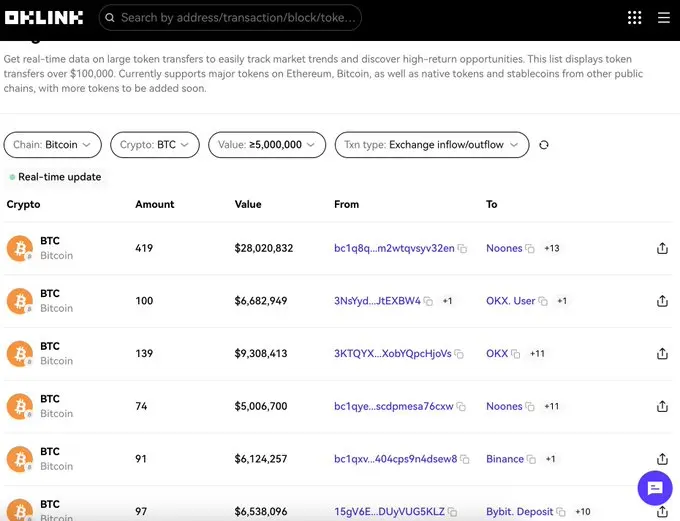Copy Noones address in the 74 BTC row
The image size is (680, 521).
pyautogui.click(x=530, y=406)
